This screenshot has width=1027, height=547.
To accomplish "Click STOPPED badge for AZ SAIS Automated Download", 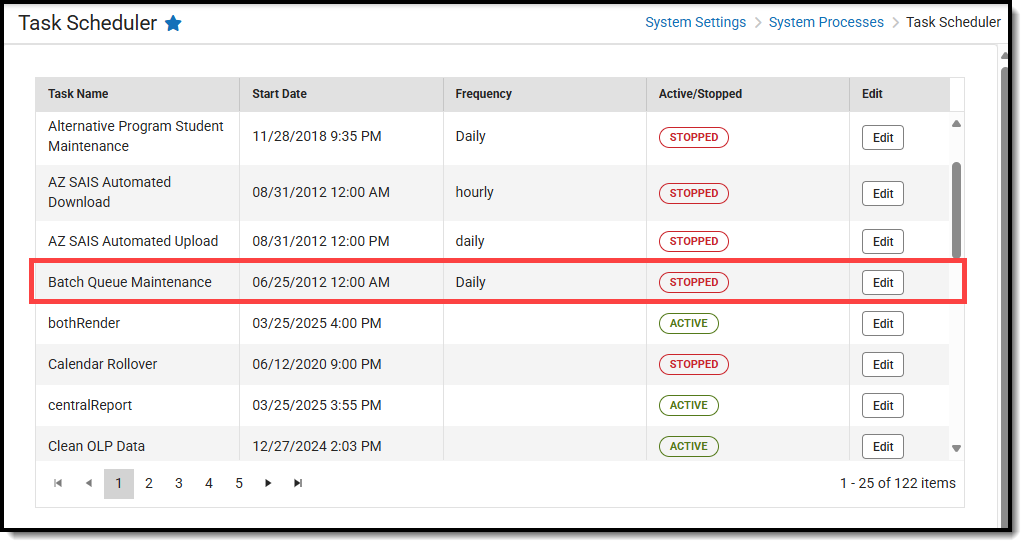I will point(694,193).
